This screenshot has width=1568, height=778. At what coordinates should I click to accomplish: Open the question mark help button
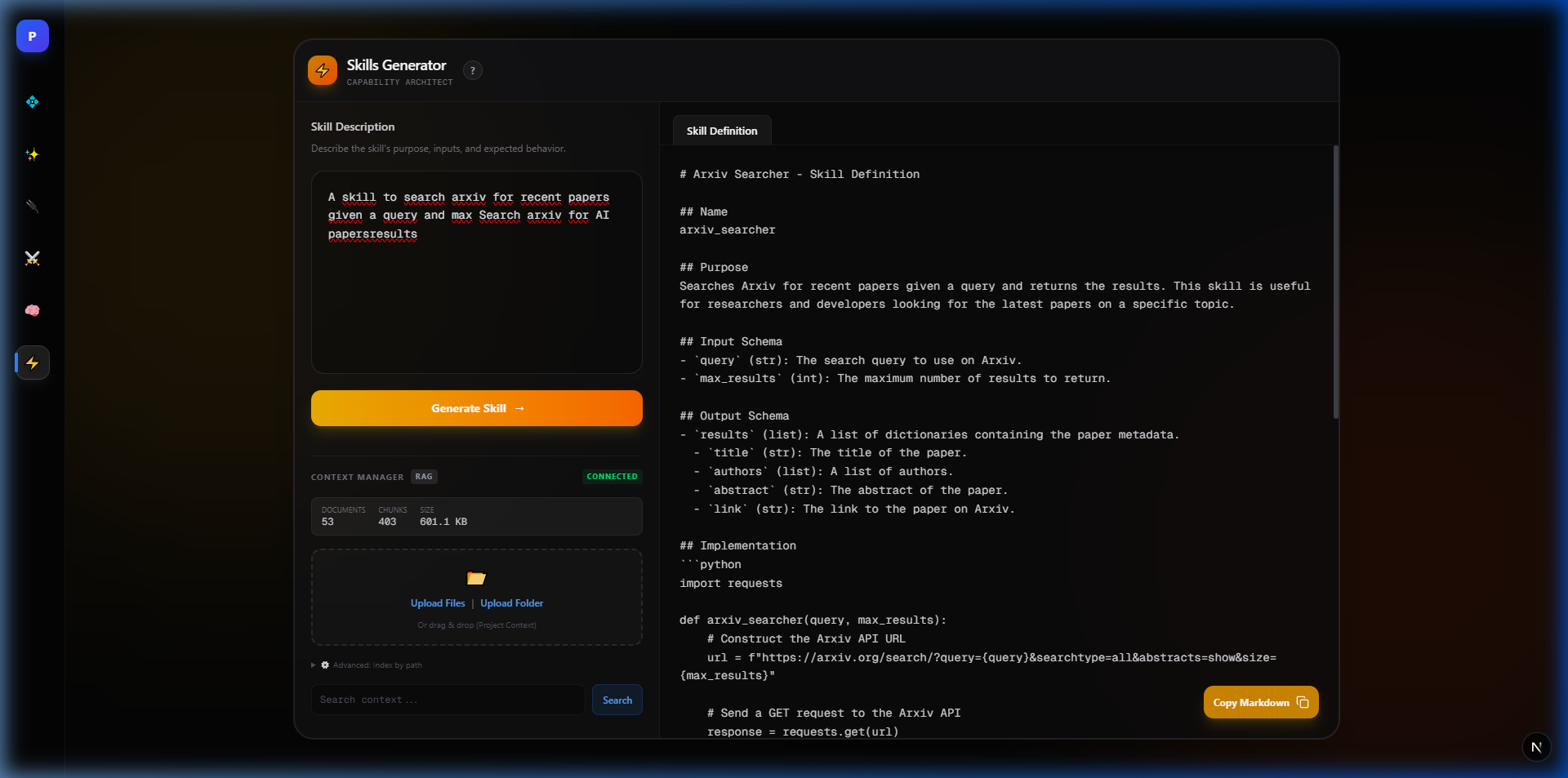click(473, 70)
